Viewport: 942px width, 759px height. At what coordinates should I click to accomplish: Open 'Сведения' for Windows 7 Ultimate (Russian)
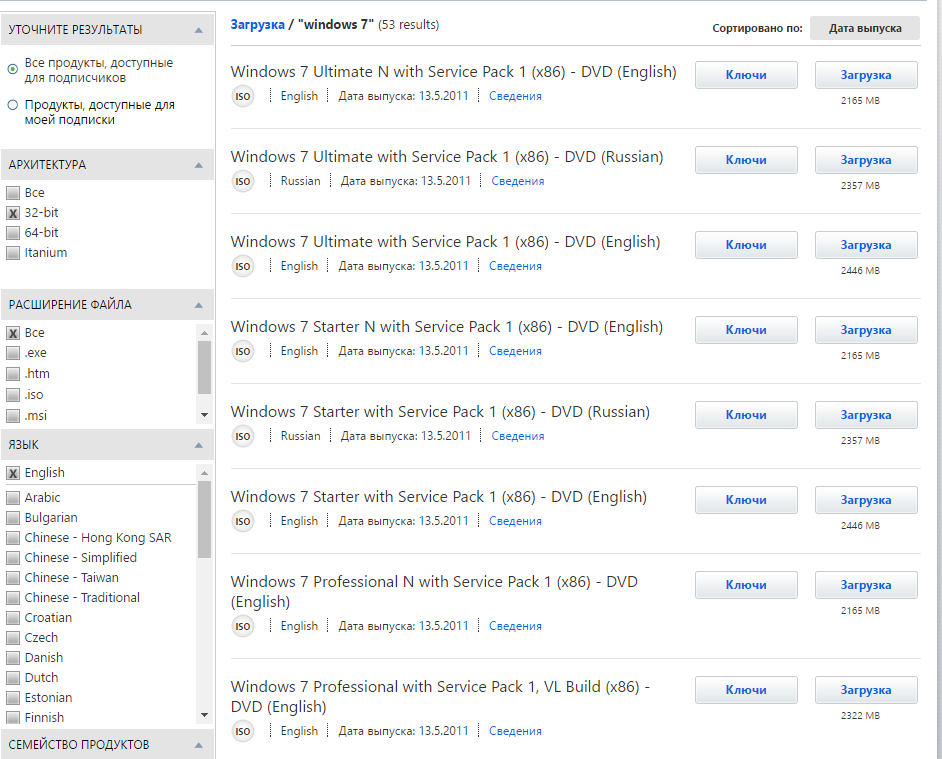tap(518, 181)
